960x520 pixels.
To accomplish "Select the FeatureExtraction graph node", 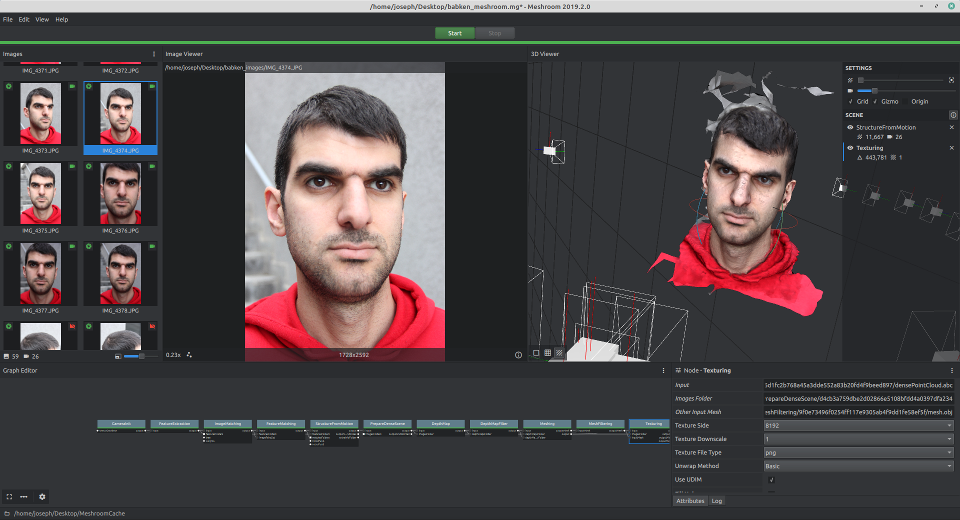I will point(174,424).
